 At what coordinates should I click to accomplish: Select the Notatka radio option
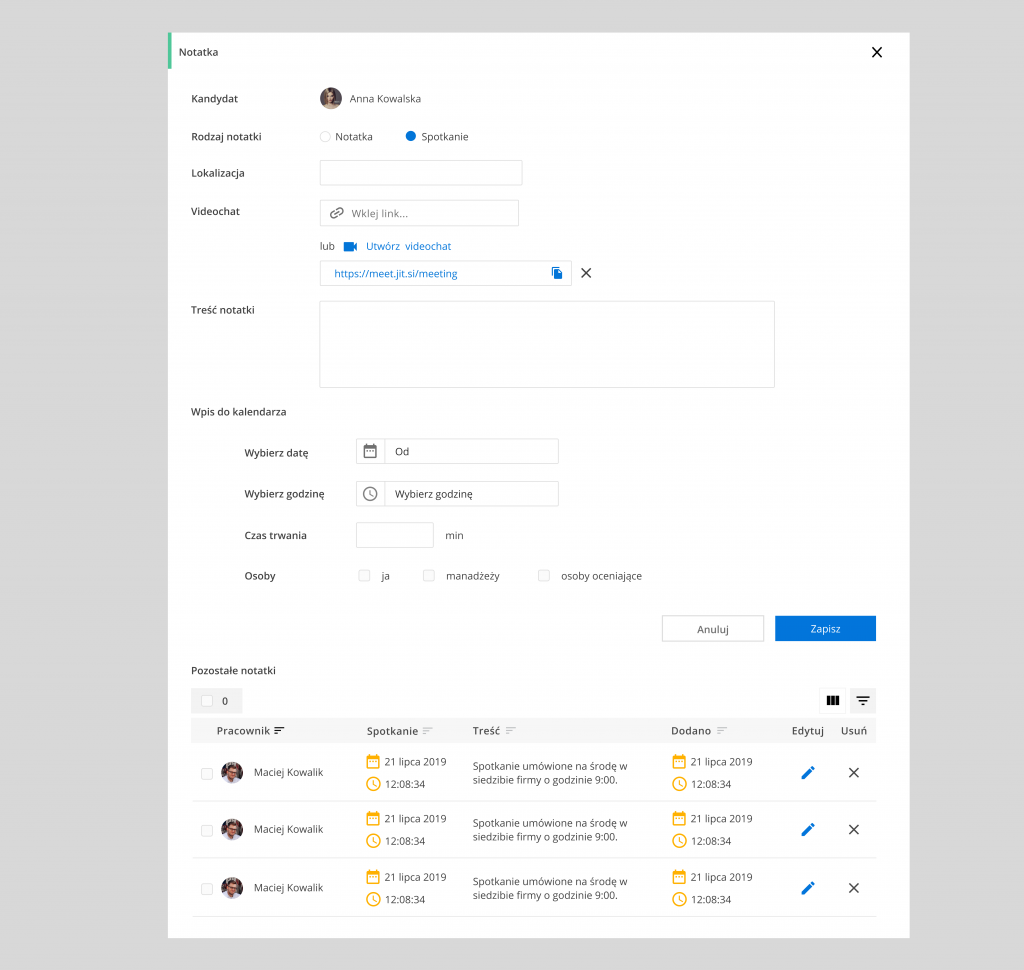coord(325,137)
